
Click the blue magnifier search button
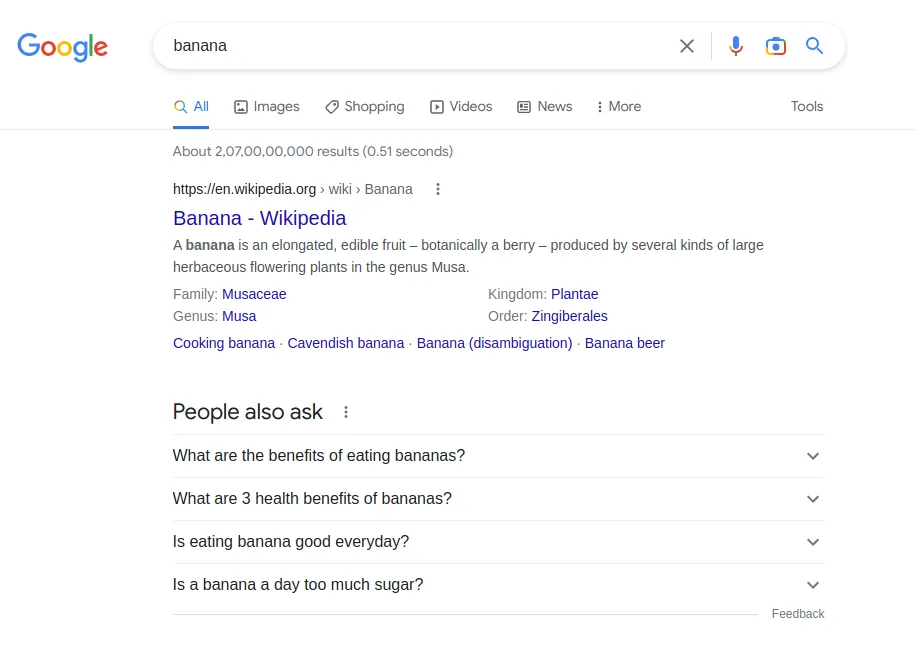click(x=814, y=46)
